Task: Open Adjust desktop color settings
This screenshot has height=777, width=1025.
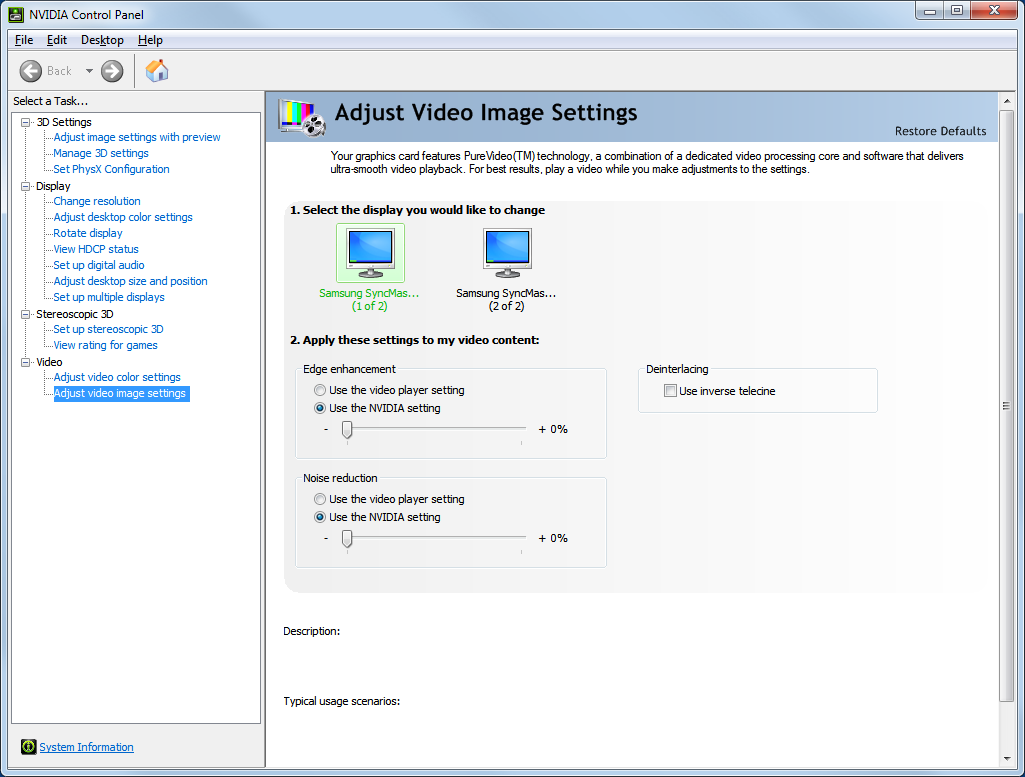Action: [123, 217]
